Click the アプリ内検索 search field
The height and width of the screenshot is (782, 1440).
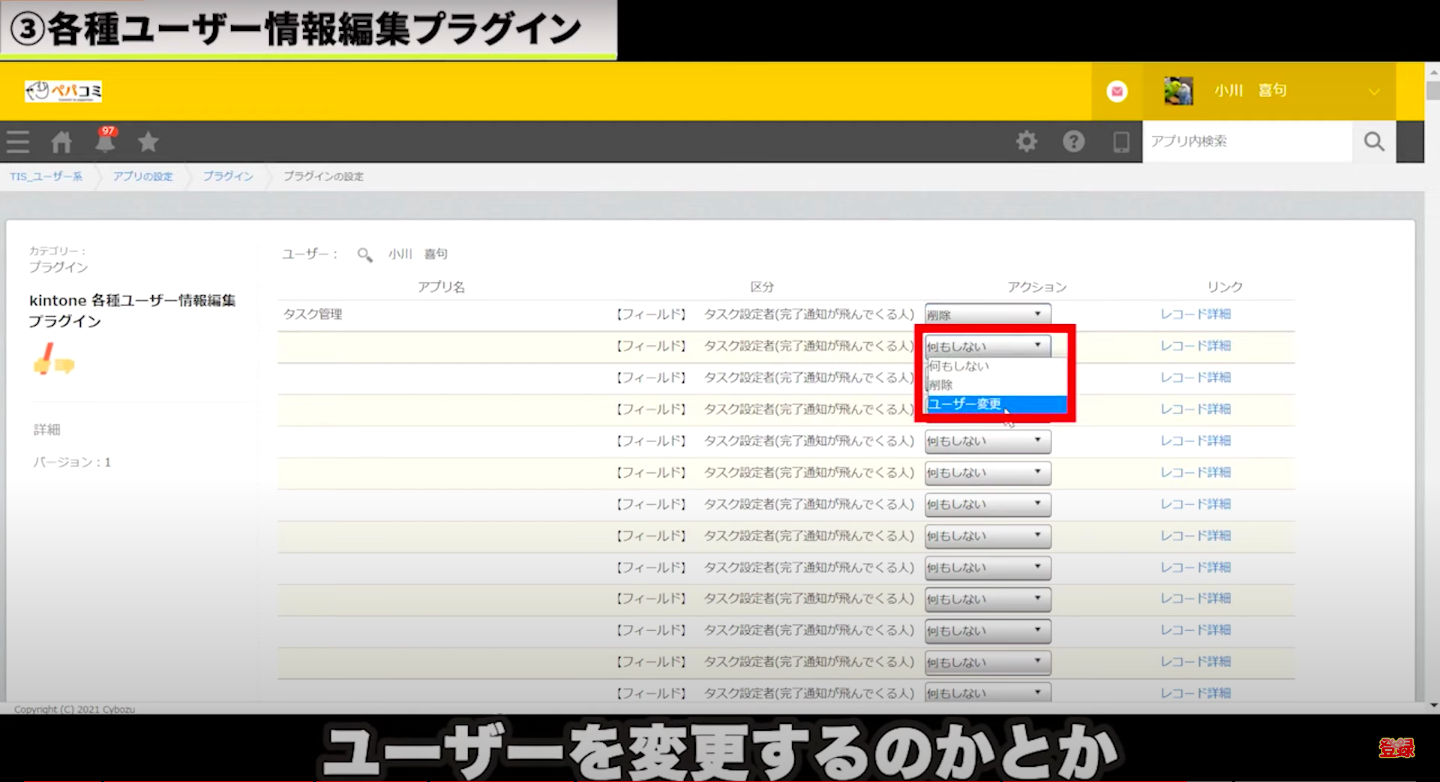point(1246,142)
